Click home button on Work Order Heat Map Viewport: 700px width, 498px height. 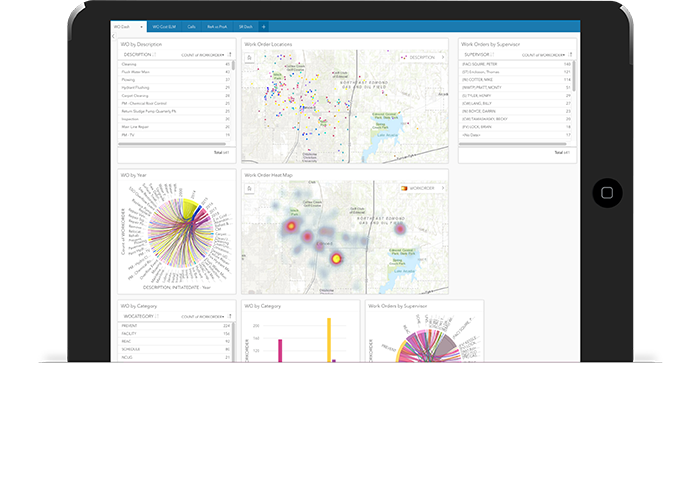tap(247, 187)
